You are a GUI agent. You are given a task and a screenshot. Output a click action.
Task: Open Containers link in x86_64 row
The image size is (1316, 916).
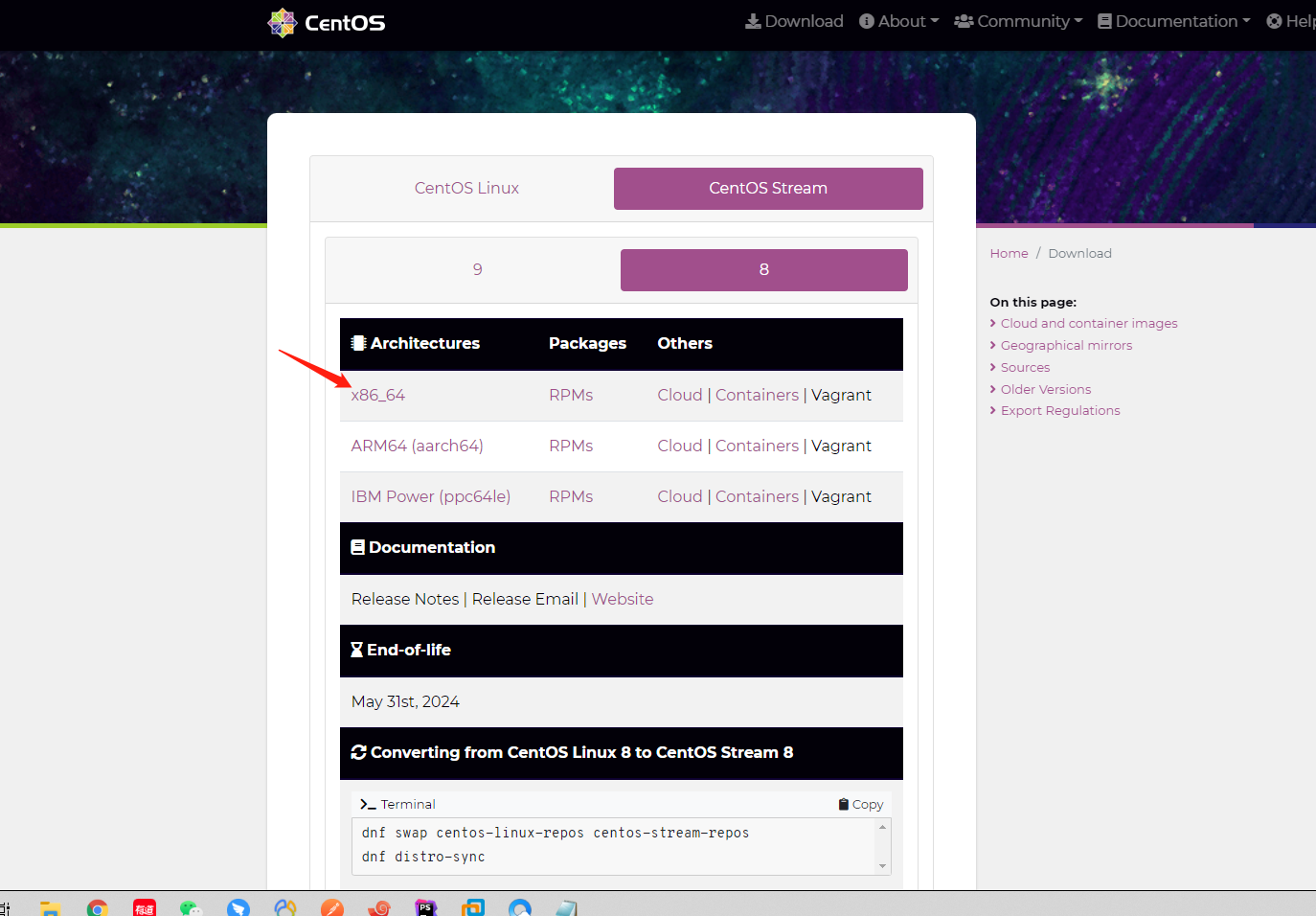coord(757,395)
